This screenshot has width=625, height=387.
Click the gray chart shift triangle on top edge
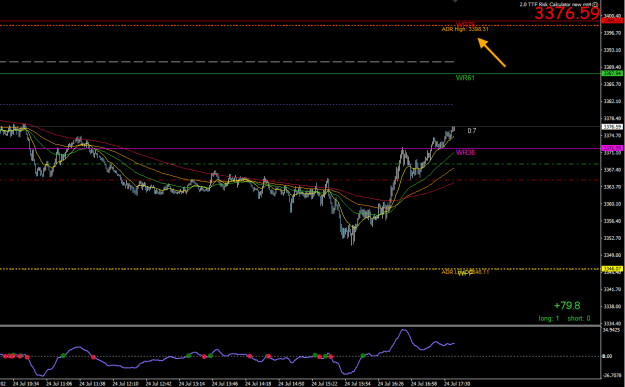[x=455, y=1]
